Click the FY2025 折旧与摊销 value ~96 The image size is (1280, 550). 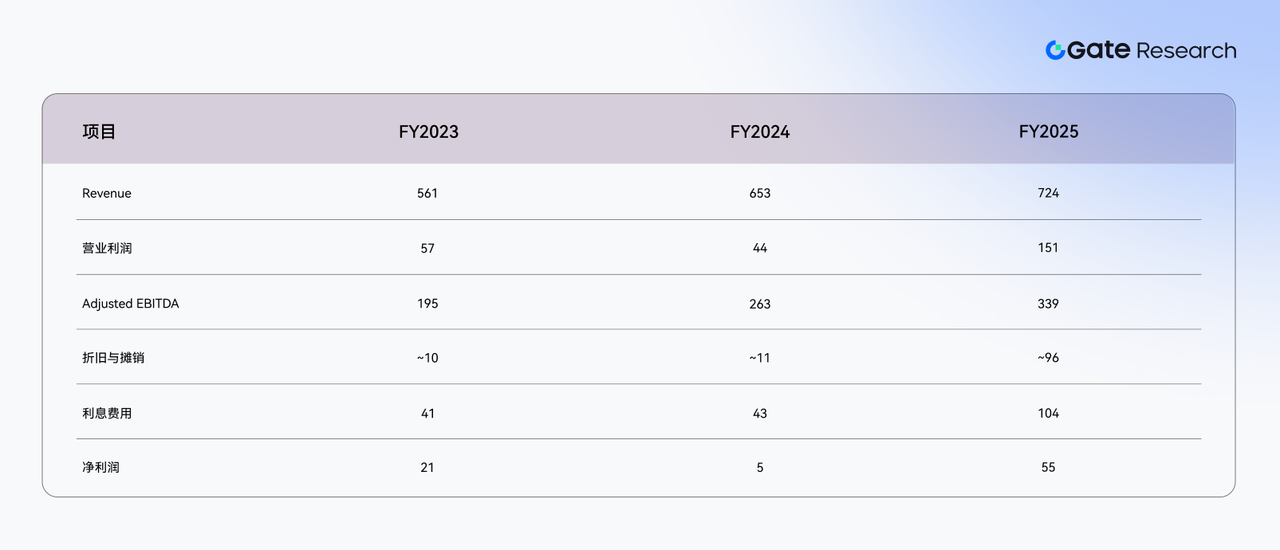click(x=1048, y=358)
